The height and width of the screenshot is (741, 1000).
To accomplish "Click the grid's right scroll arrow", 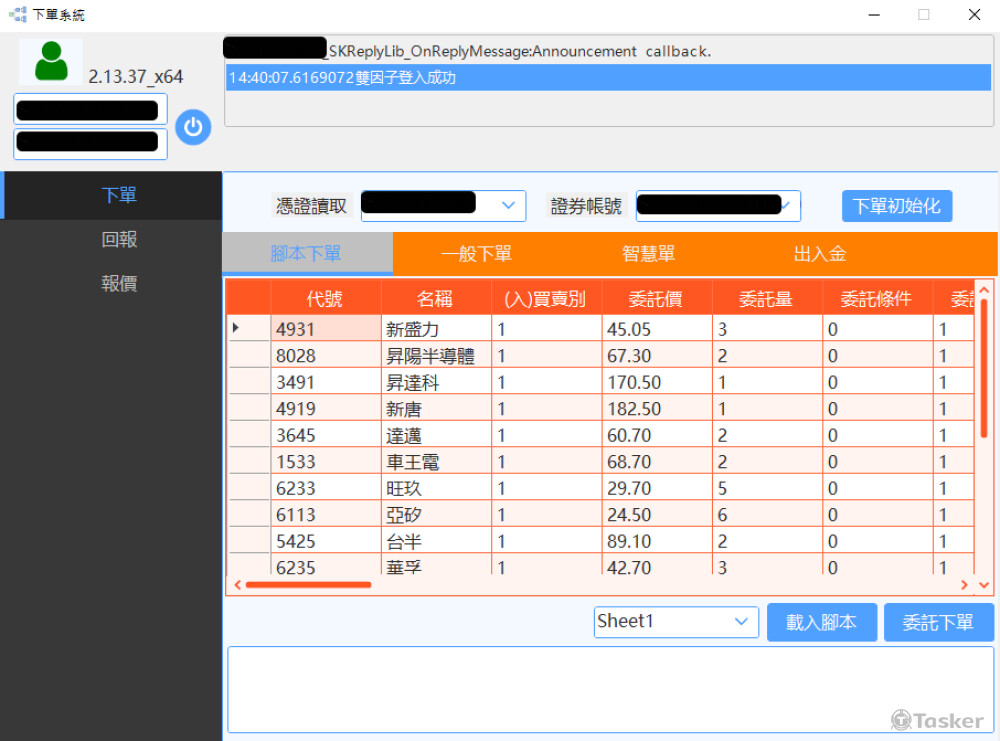I will coord(964,585).
